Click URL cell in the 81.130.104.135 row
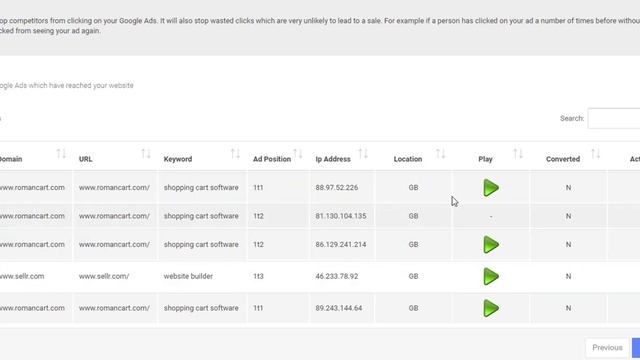640x360 pixels. 114,216
